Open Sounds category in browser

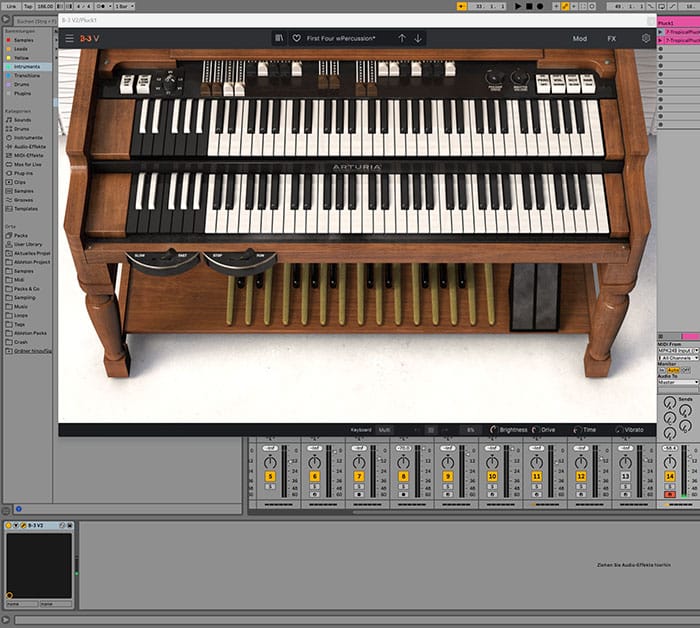(22, 120)
